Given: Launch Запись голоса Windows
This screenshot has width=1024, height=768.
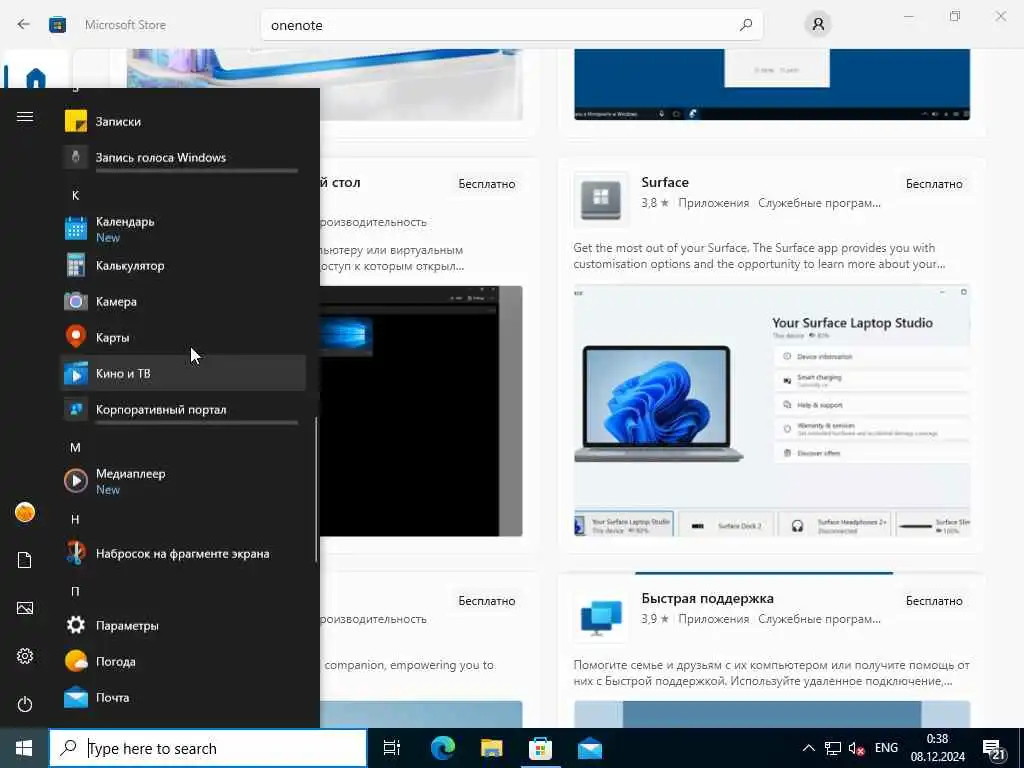Looking at the screenshot, I should (183, 157).
